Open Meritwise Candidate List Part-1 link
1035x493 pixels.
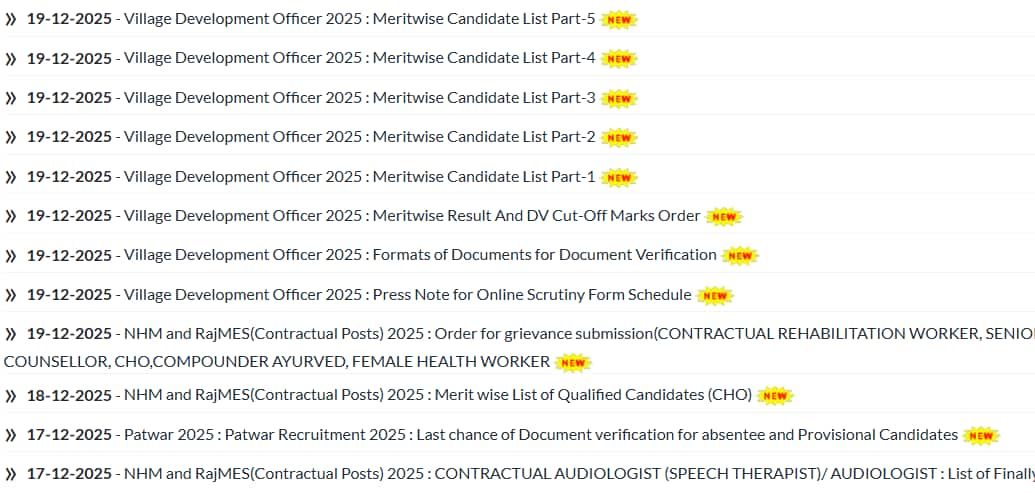[x=360, y=177]
